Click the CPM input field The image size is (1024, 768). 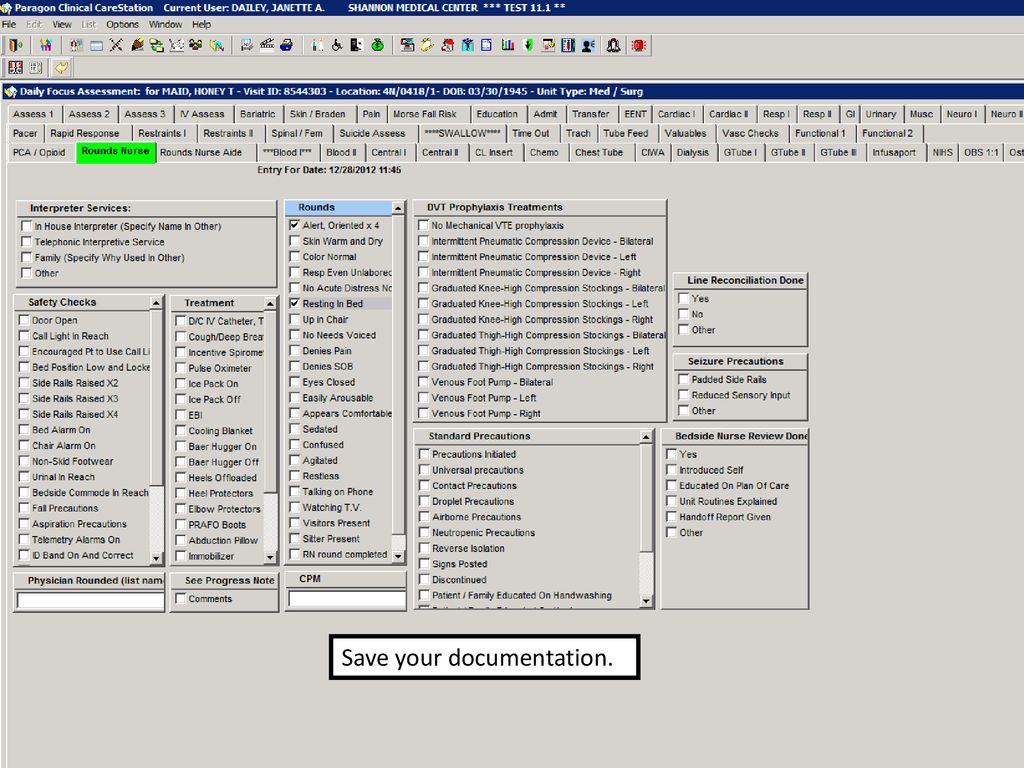[347, 599]
